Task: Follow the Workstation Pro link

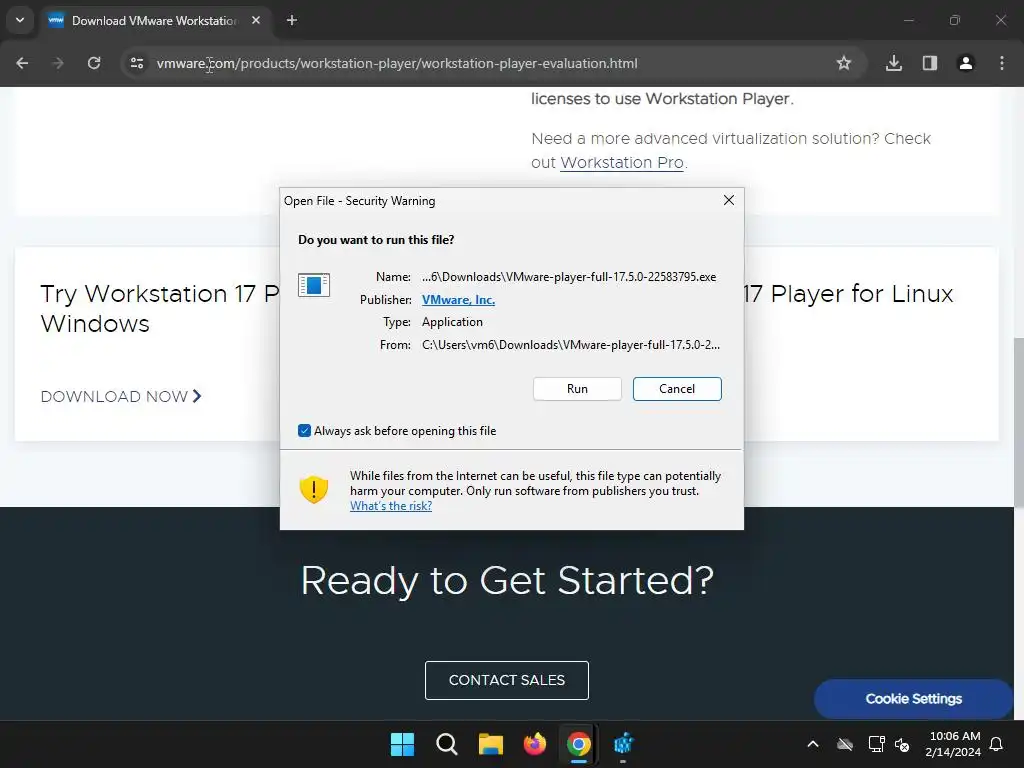Action: pos(622,163)
